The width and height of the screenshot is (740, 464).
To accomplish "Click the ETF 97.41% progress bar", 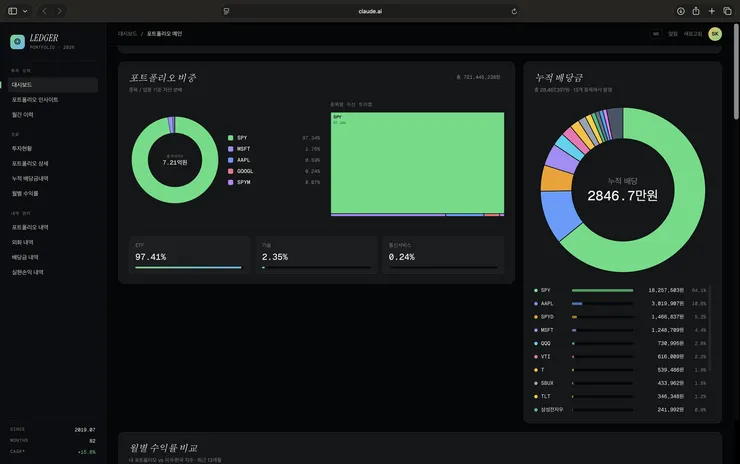I will [x=188, y=268].
